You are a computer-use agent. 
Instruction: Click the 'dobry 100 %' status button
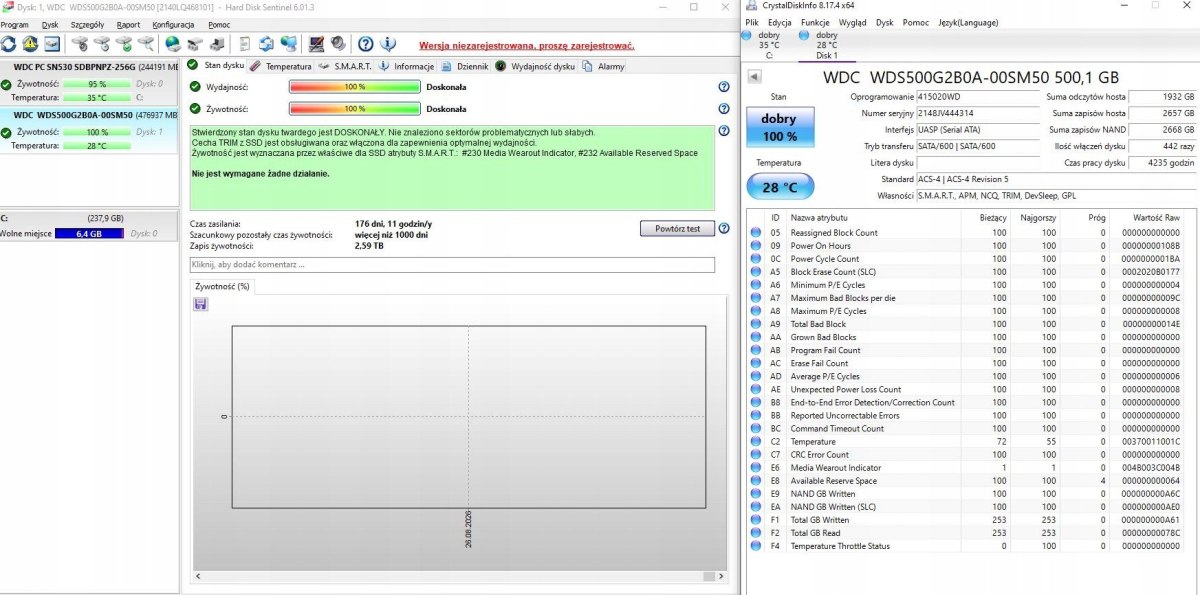pos(779,127)
